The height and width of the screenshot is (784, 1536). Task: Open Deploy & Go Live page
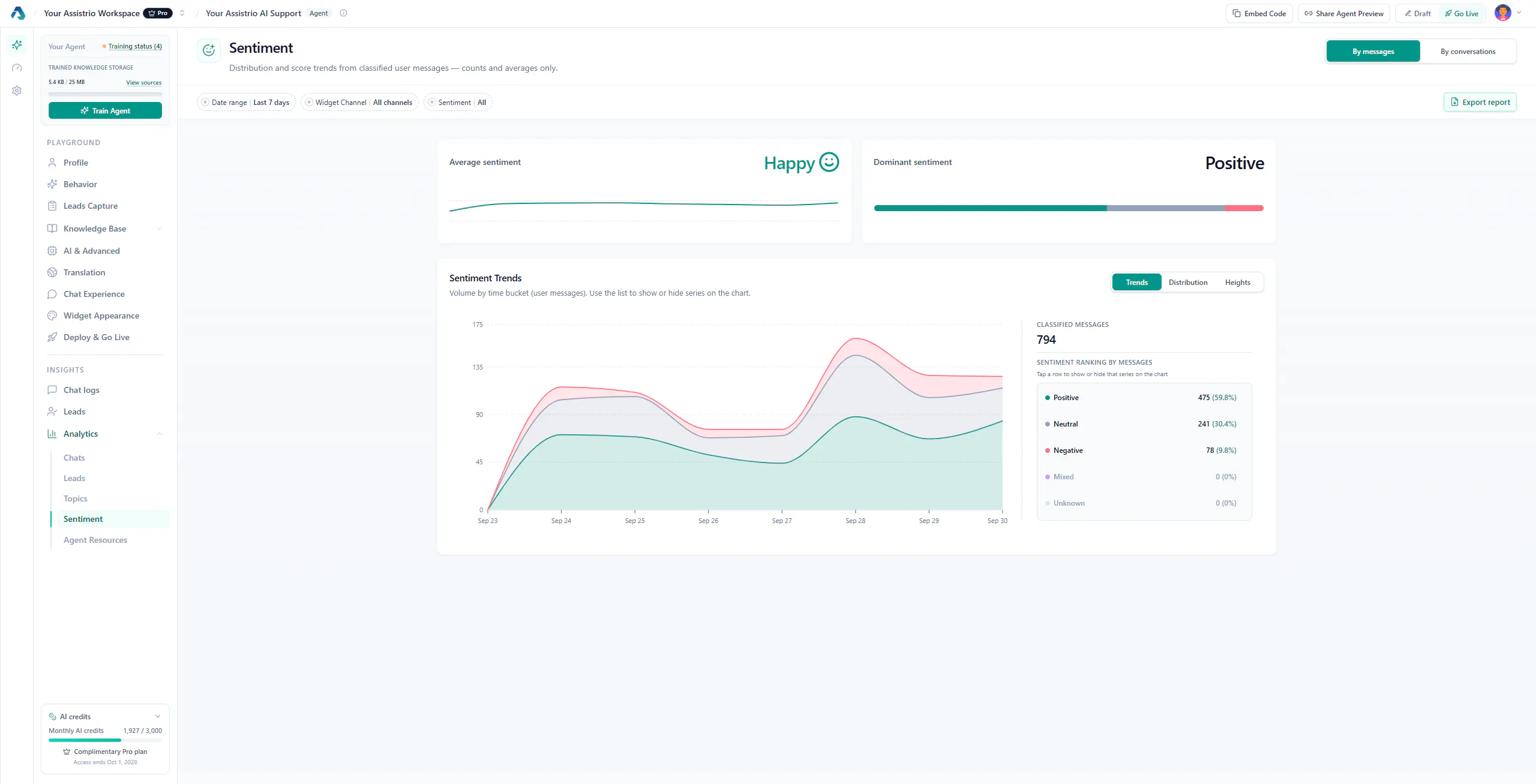[x=105, y=337]
